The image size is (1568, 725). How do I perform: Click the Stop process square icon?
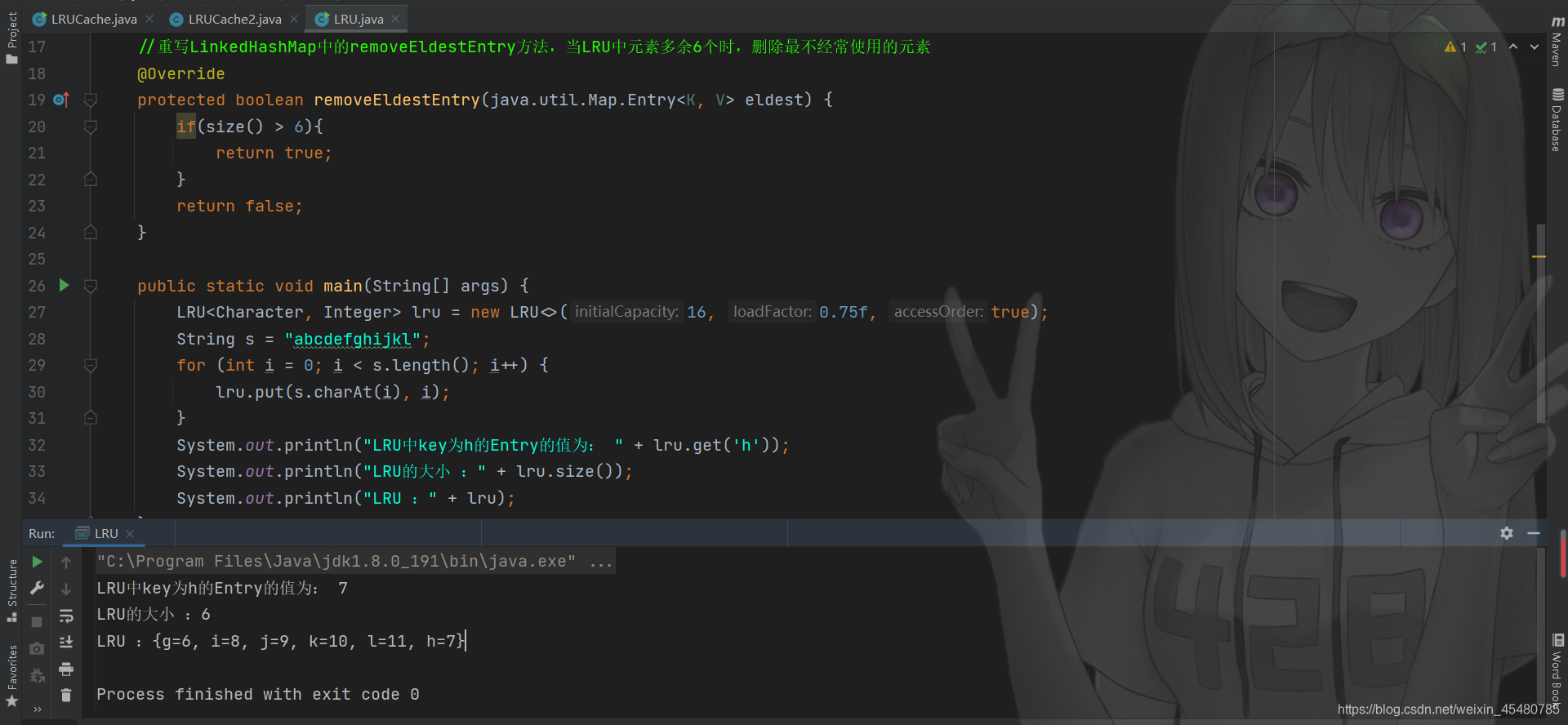[x=37, y=622]
